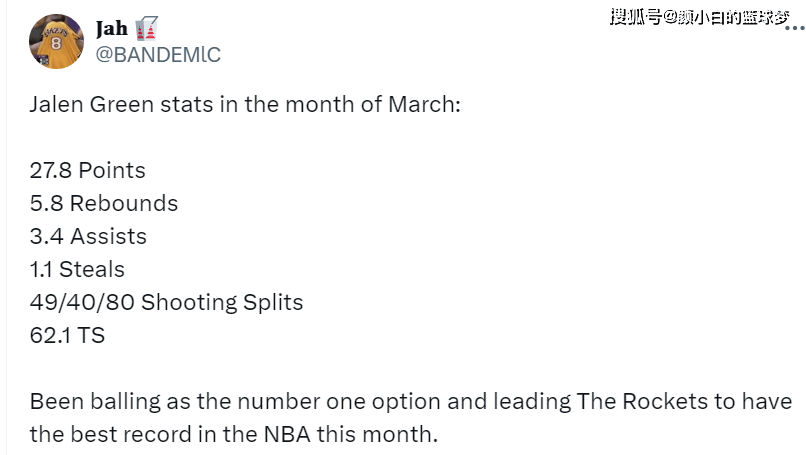Screen dimensions: 806x455
Task: Click the words The Rockets
Action: (x=636, y=402)
